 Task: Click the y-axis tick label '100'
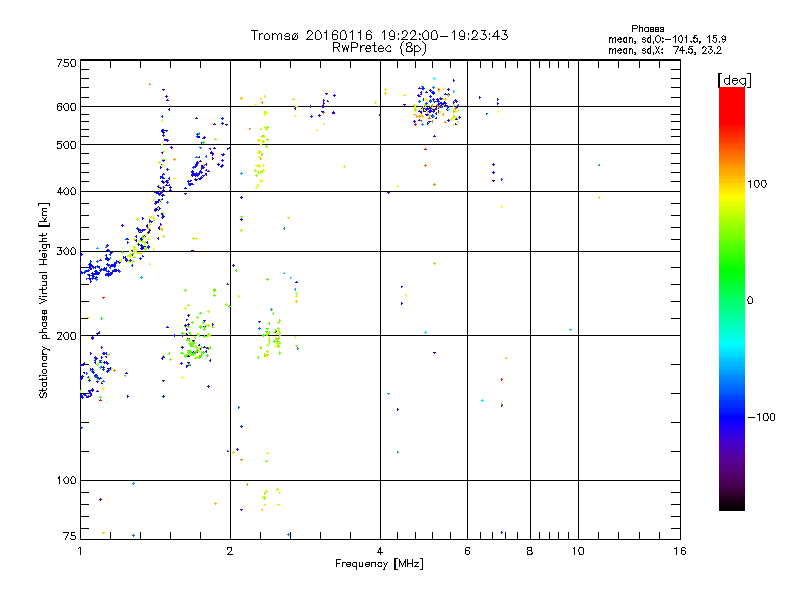(x=66, y=480)
